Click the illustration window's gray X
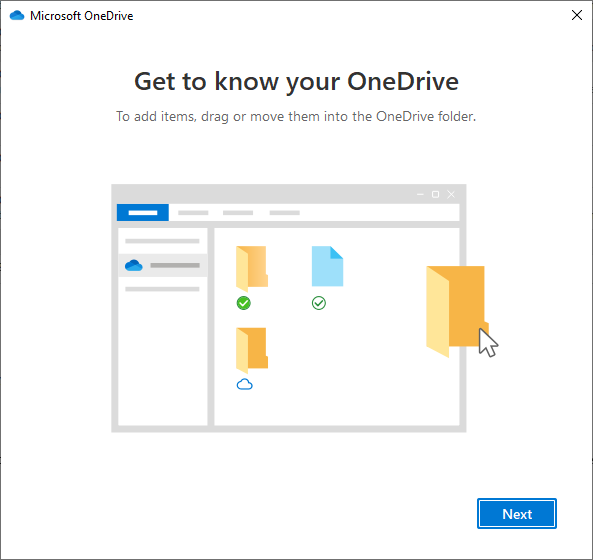593x560 pixels. tap(451, 194)
